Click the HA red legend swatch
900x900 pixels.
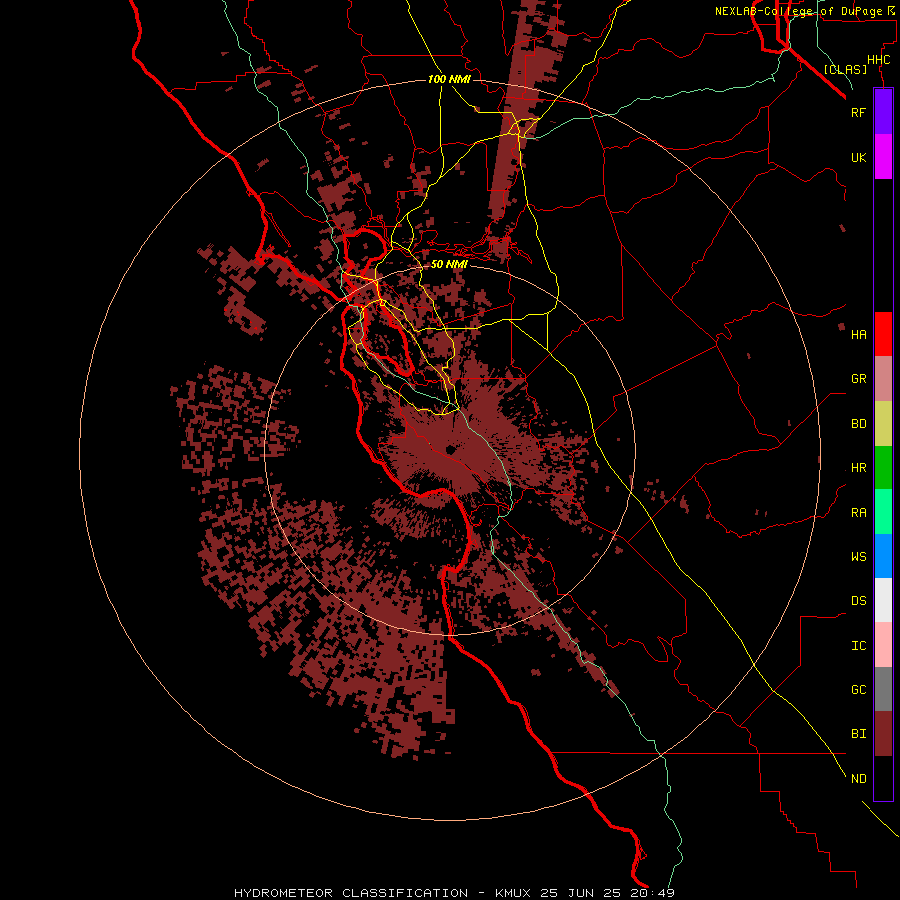tap(883, 334)
